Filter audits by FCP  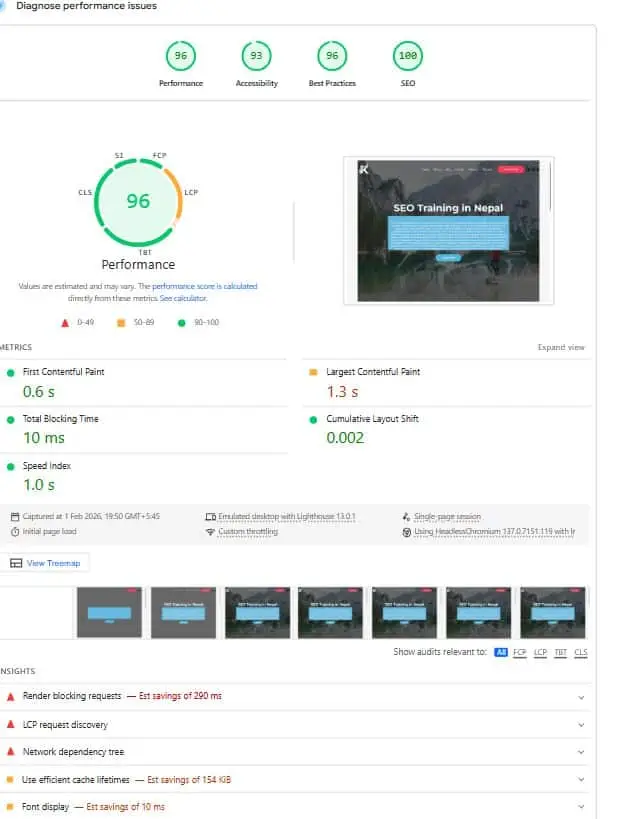[x=520, y=652]
